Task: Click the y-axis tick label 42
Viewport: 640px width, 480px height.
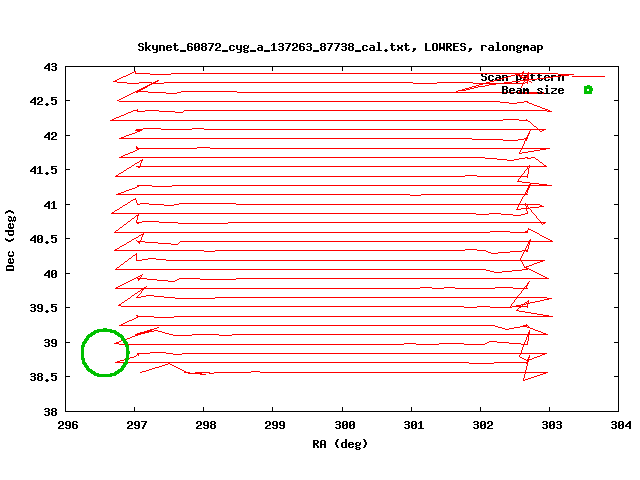Action: click(51, 136)
